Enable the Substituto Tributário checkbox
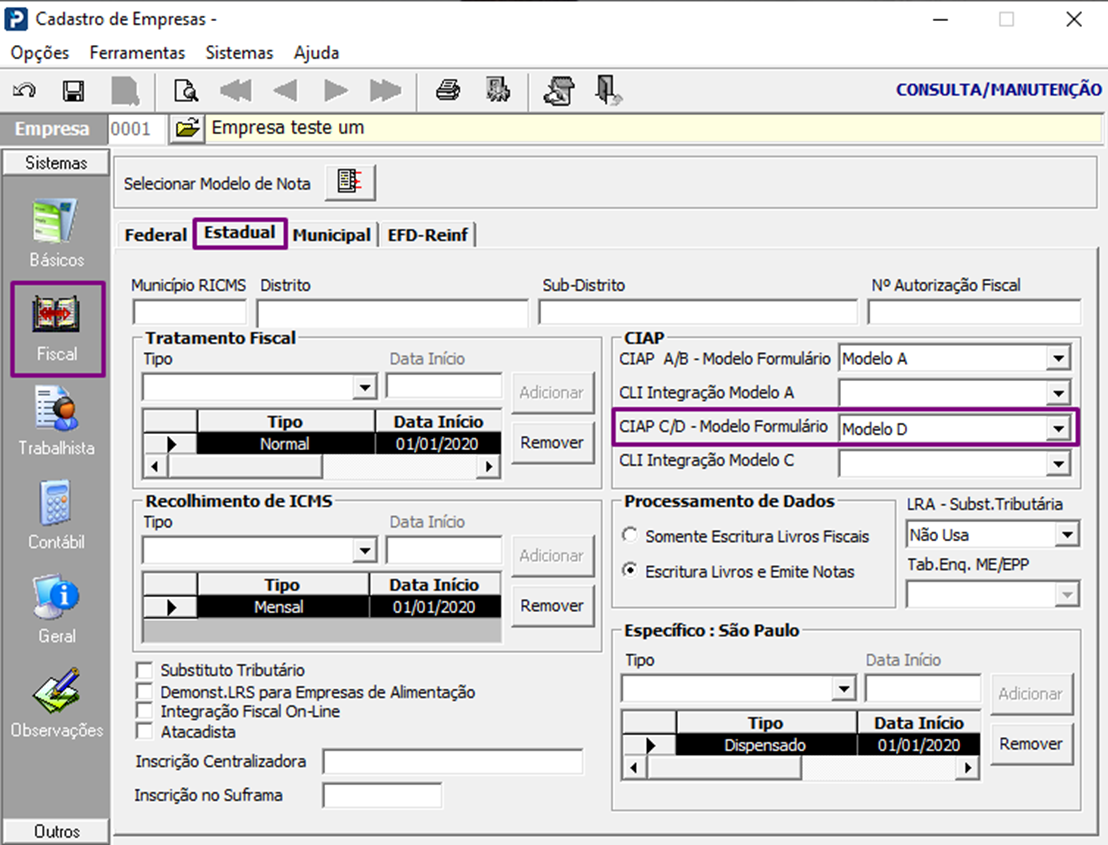Viewport: 1108px width, 845px height. pos(145,670)
